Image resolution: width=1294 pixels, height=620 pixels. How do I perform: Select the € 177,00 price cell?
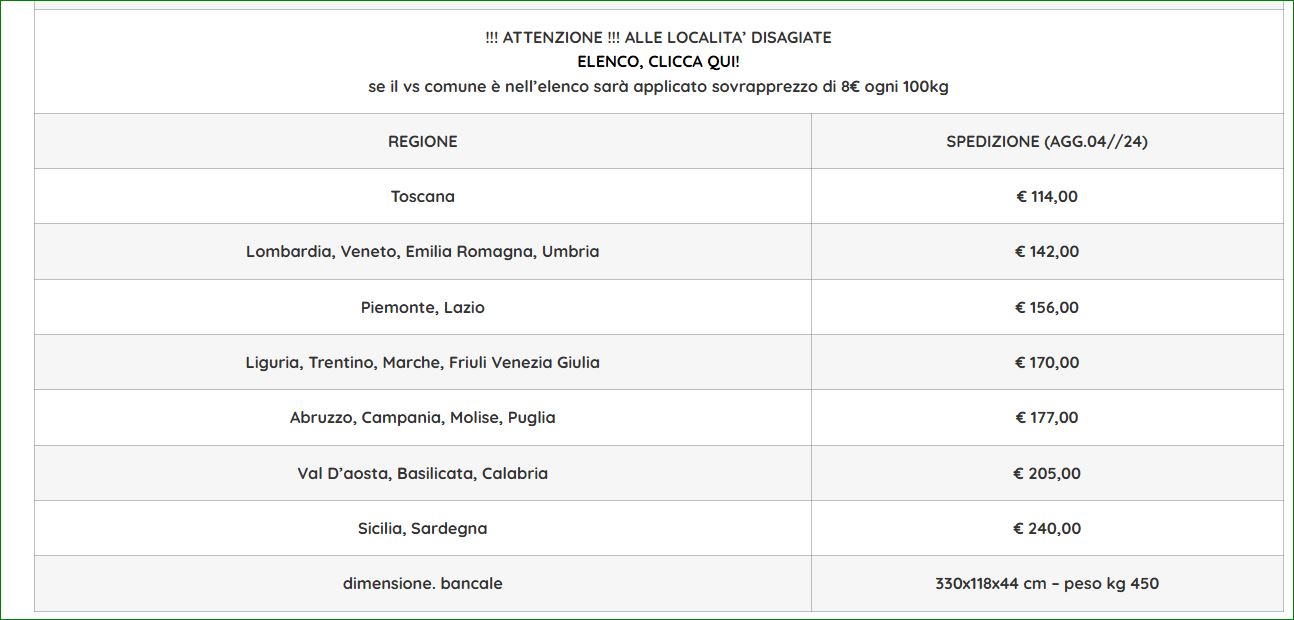(x=1047, y=417)
